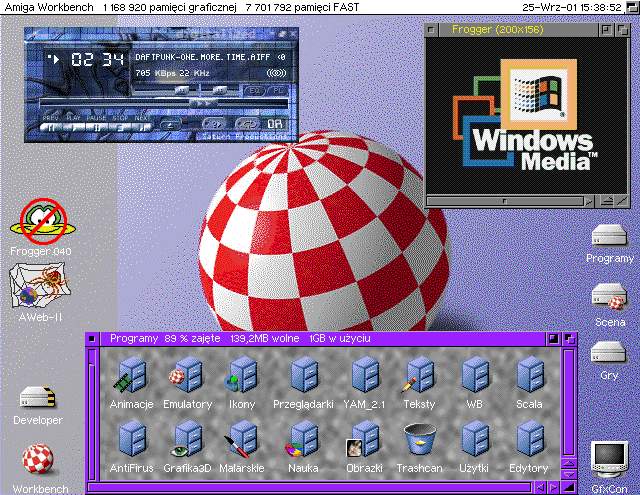Click the horizontal scrollbar in the Programy window
The image size is (640, 495).
pyautogui.click(x=309, y=487)
